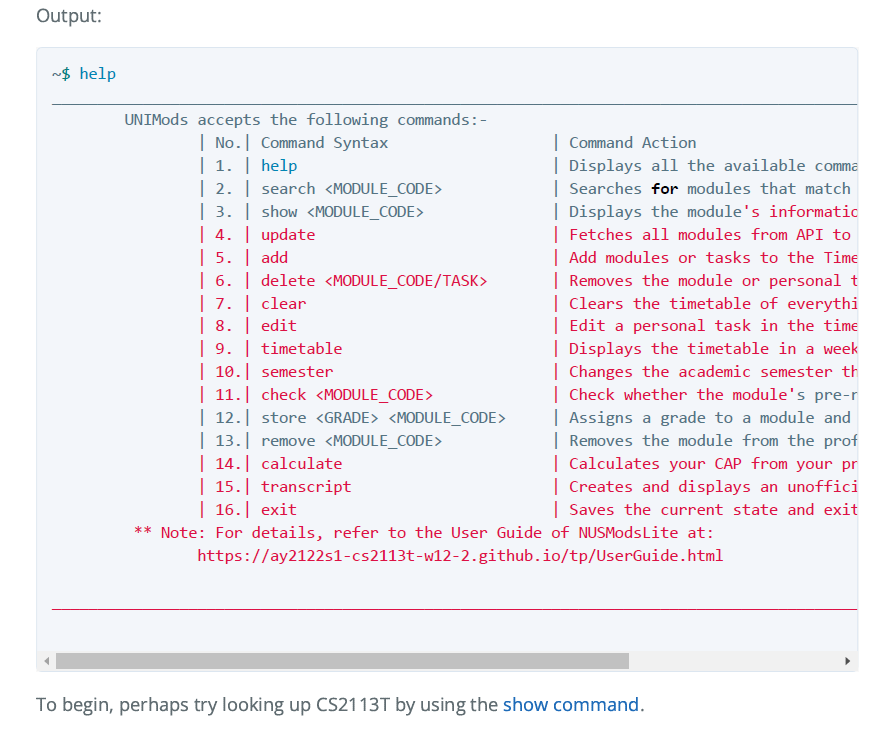This screenshot has height=735, width=887.
Task: Click the 'Command Action' header
Action: coord(632,143)
